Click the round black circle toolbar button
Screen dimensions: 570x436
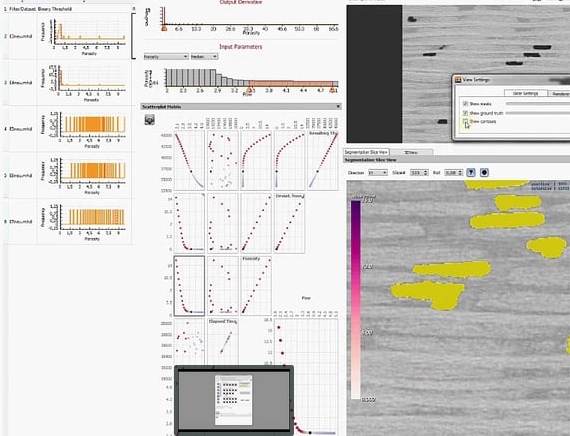click(484, 172)
